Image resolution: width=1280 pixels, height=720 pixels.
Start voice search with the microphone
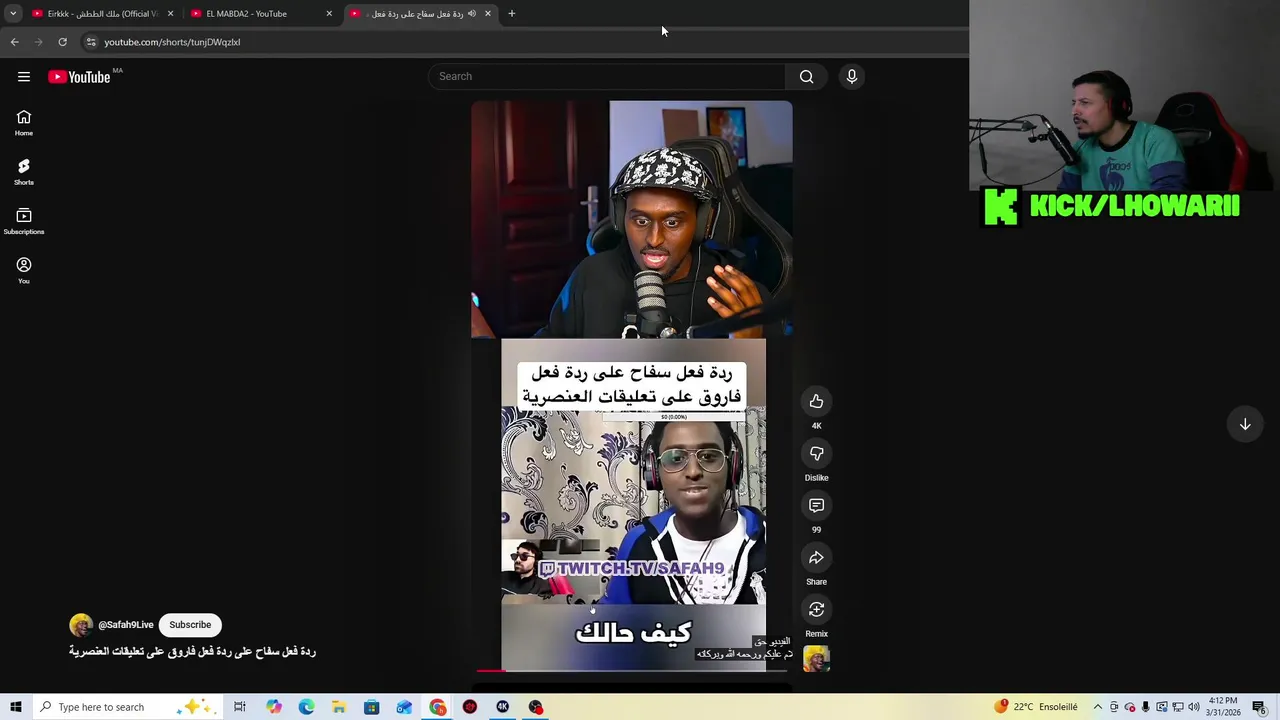point(852,76)
